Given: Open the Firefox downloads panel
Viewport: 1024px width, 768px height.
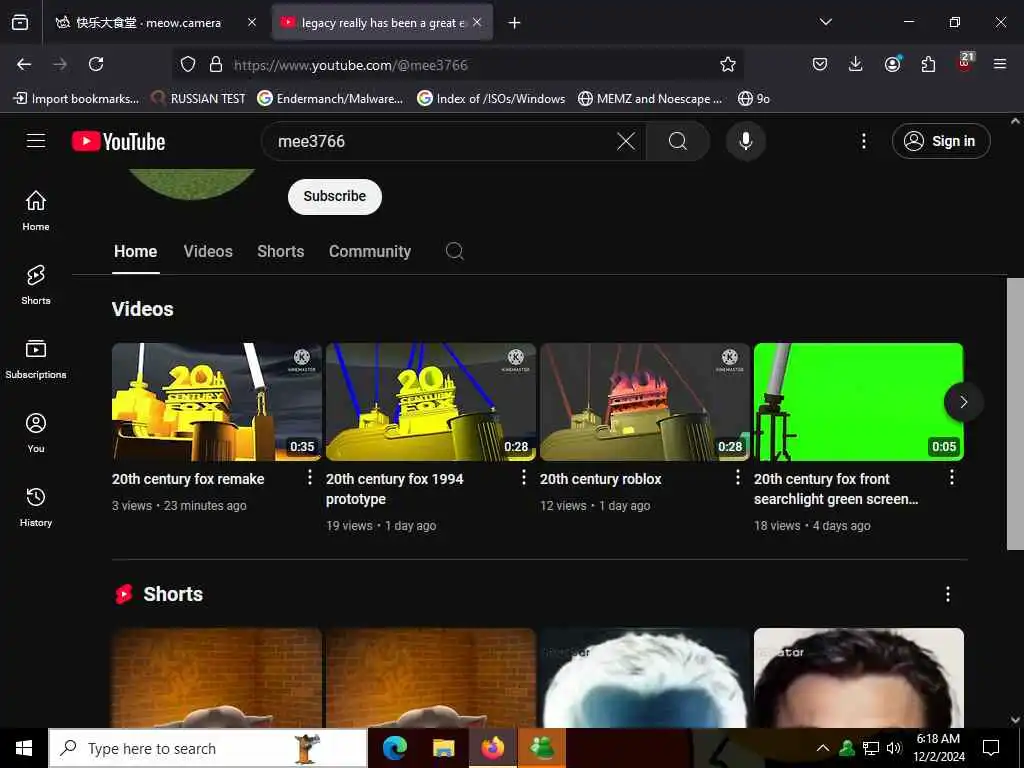Looking at the screenshot, I should click(856, 64).
